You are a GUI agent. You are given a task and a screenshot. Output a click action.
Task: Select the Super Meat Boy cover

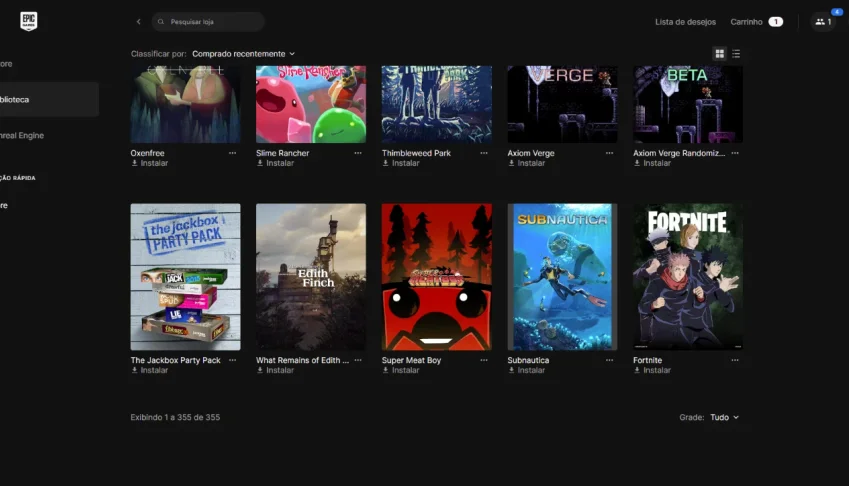[436, 277]
